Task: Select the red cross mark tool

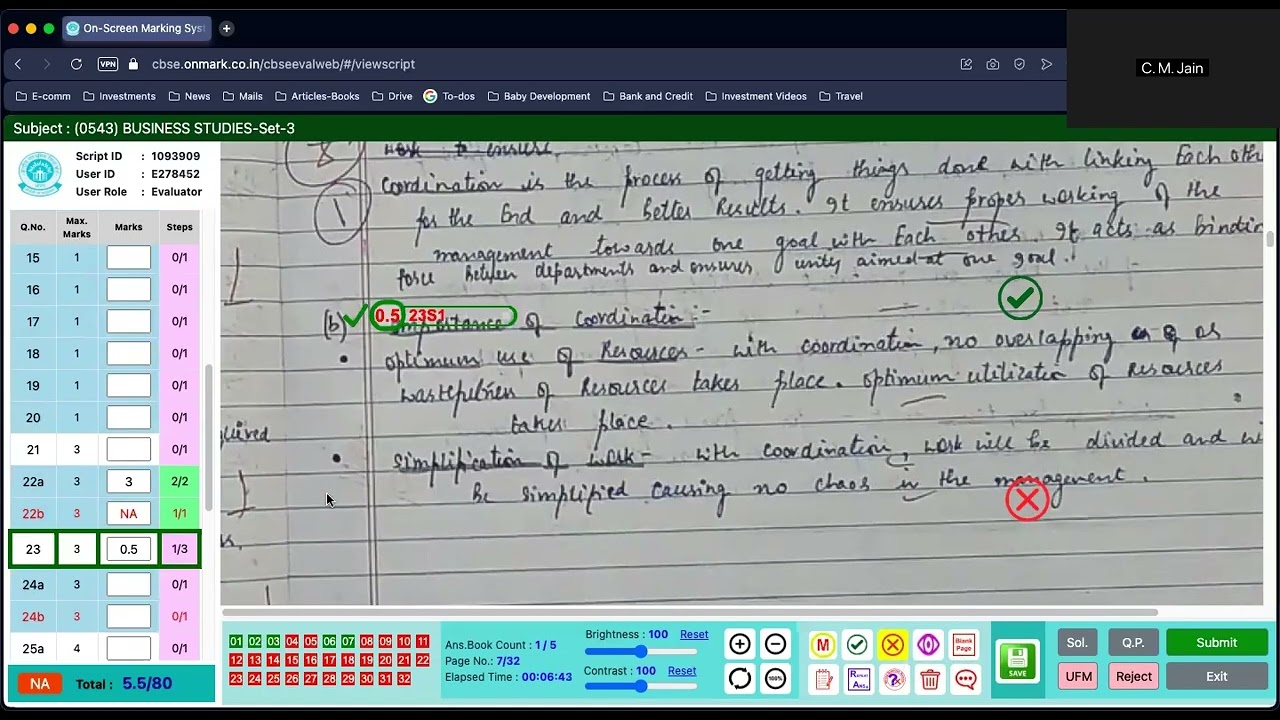Action: (893, 645)
